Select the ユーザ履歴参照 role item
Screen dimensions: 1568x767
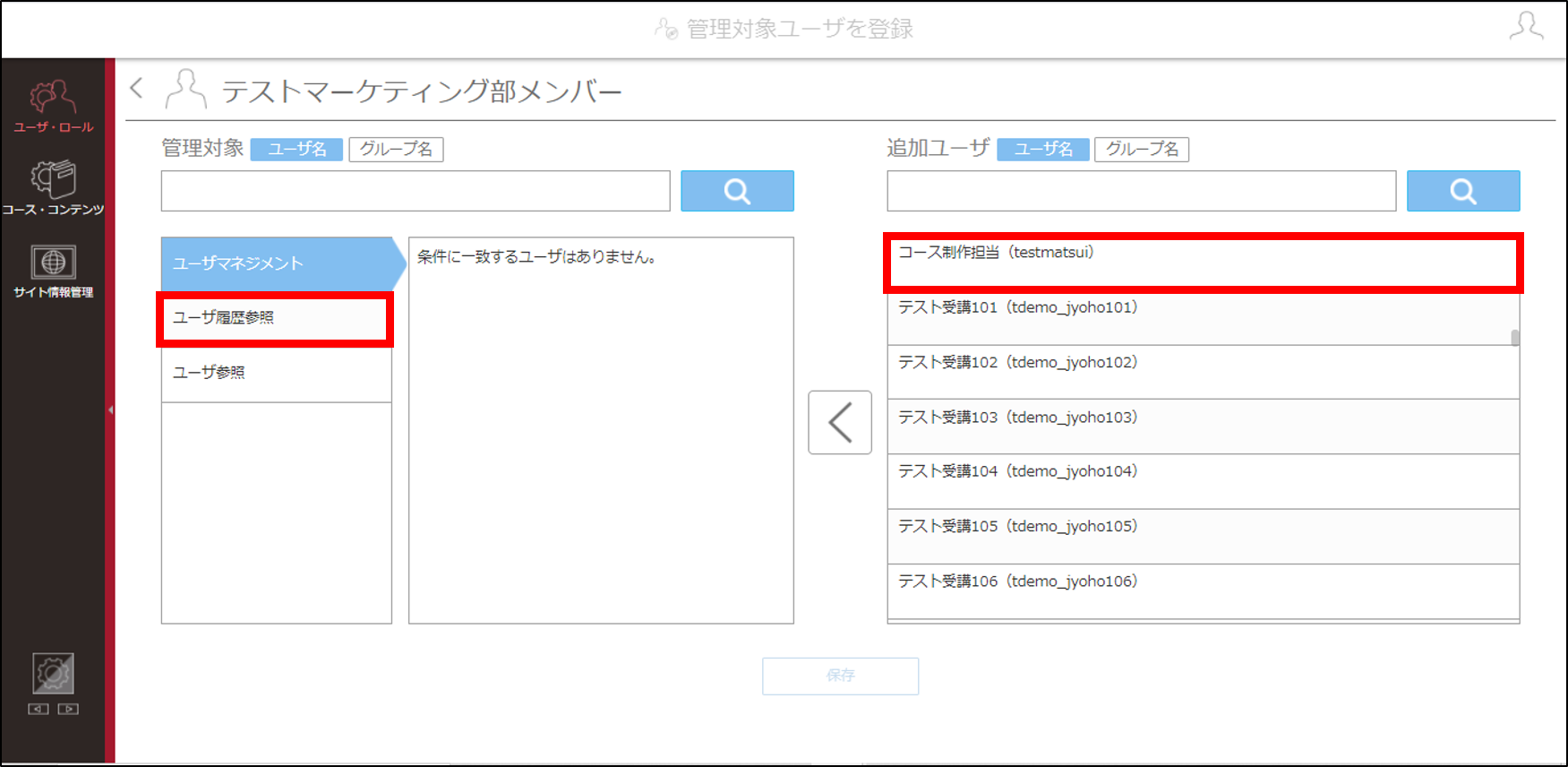click(276, 319)
